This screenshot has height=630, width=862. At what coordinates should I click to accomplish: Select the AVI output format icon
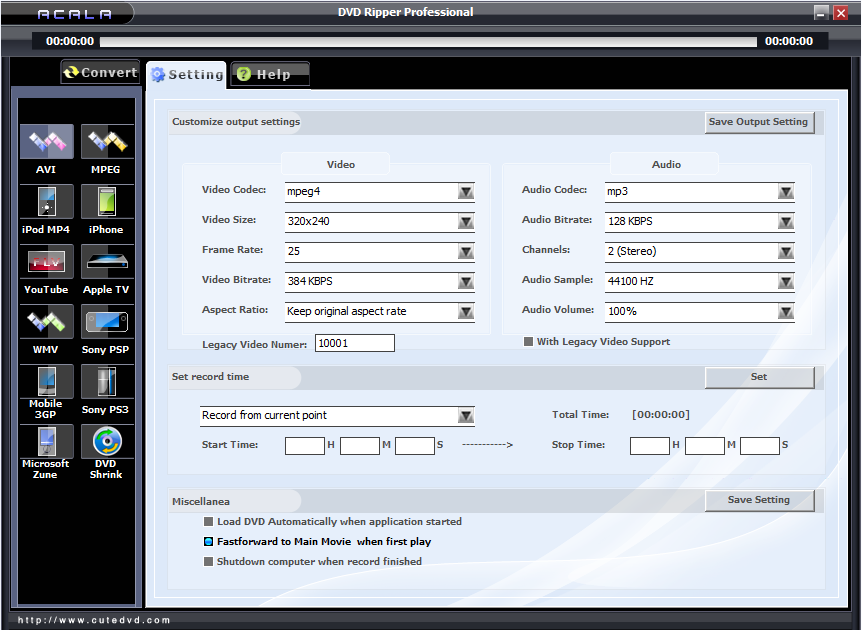[x=46, y=143]
